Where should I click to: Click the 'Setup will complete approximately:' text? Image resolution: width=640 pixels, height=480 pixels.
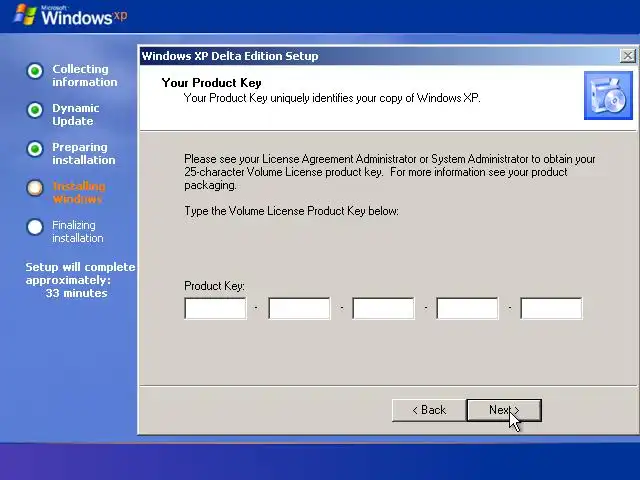pos(80,273)
